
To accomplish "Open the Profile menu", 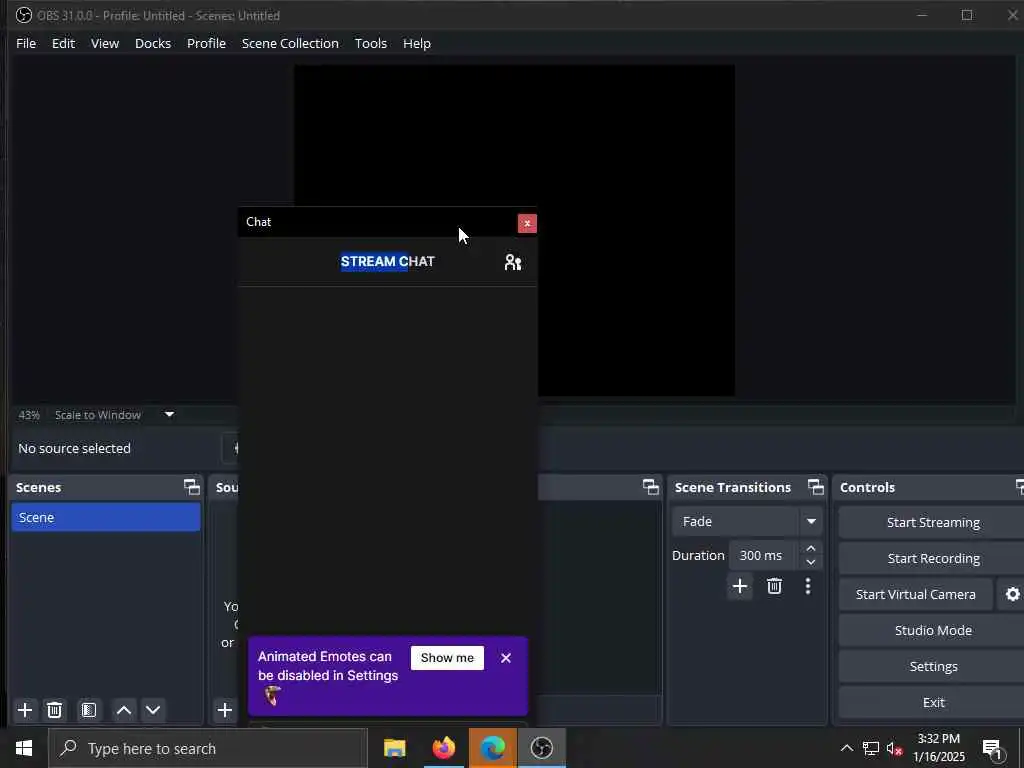I will point(206,43).
